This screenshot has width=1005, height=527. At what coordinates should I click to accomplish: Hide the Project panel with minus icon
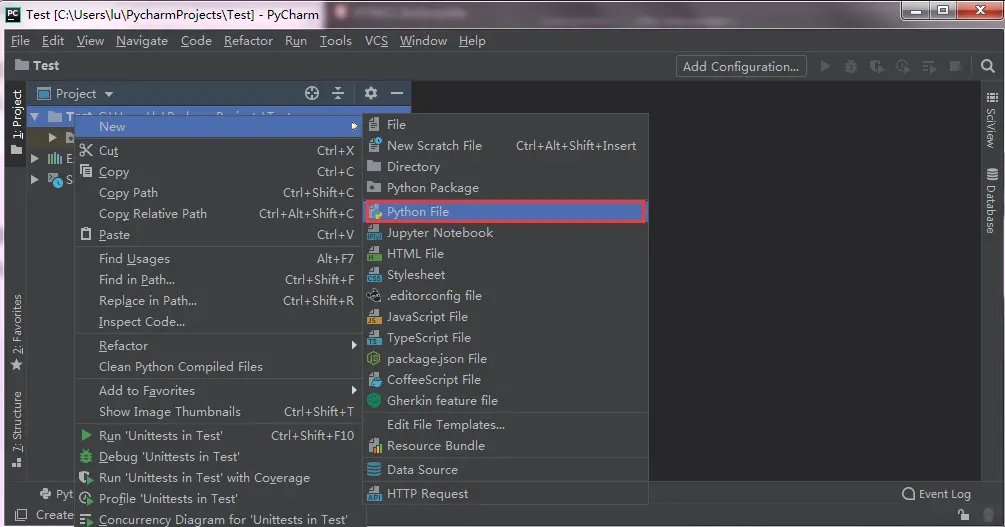pos(397,93)
